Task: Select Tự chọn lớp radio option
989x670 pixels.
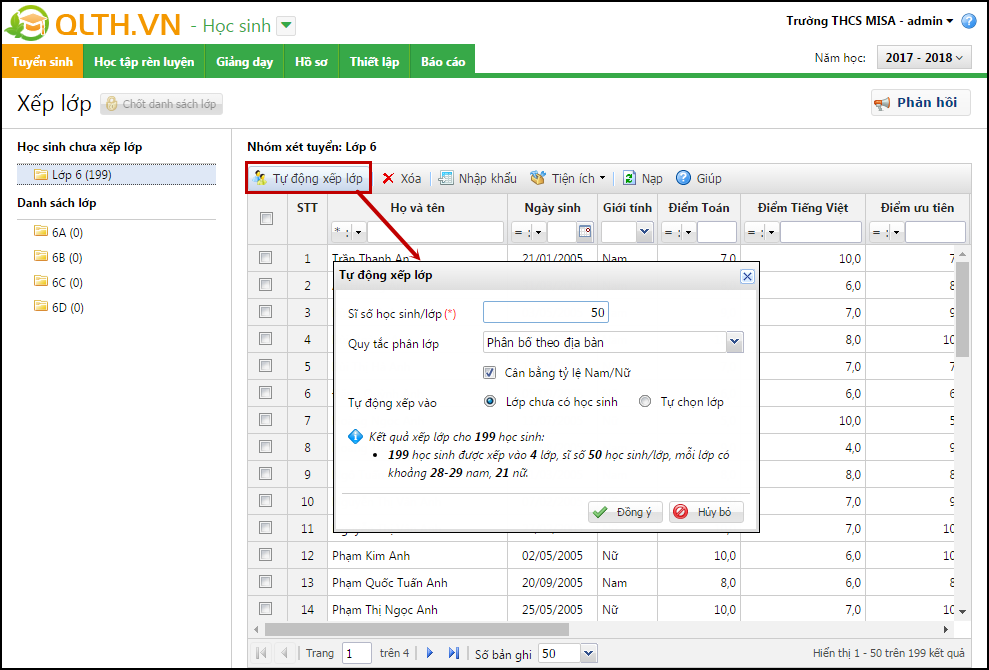Action: point(645,401)
